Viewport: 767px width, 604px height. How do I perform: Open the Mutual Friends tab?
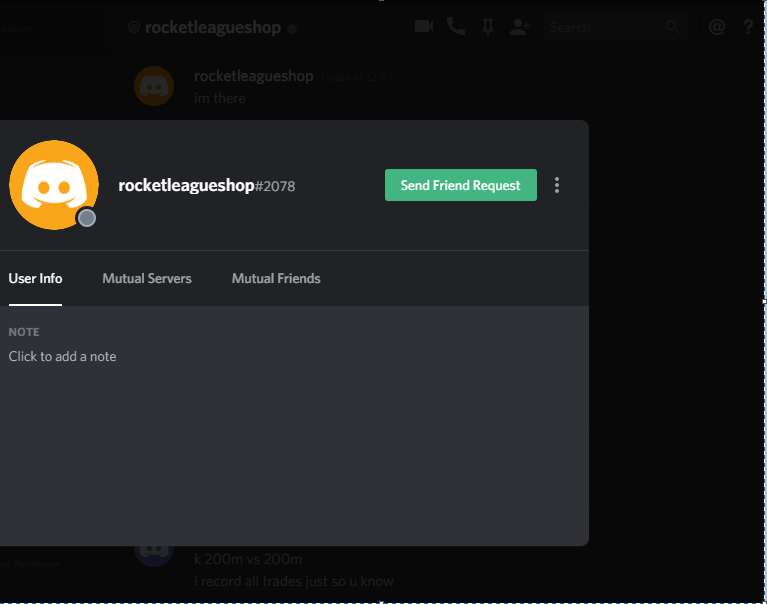[276, 278]
